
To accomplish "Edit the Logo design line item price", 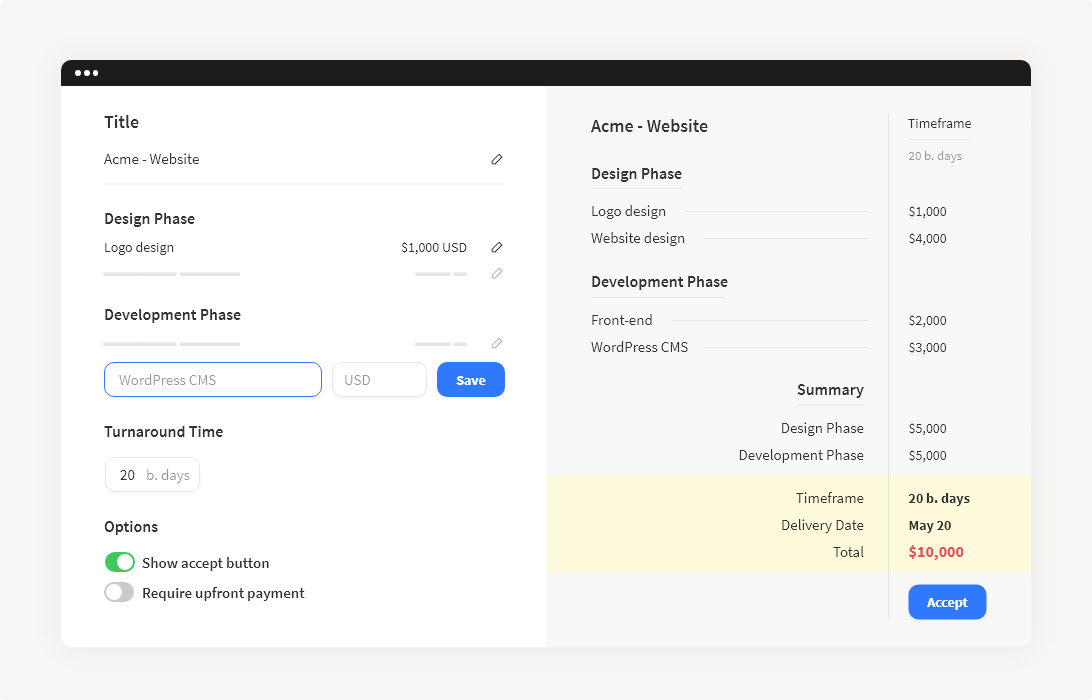I will point(497,247).
